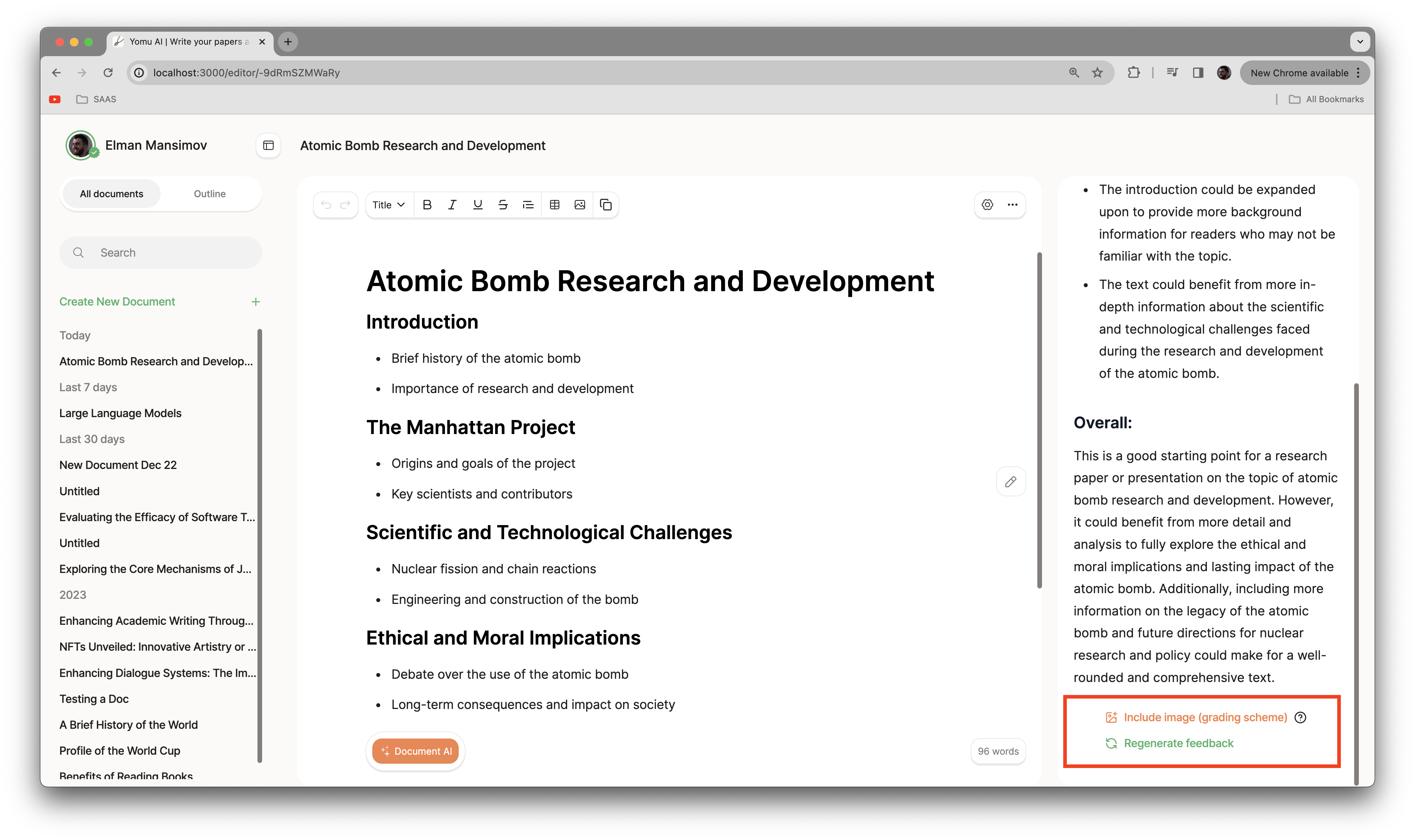This screenshot has height=840, width=1415.
Task: Toggle bold formatting in the toolbar
Action: pos(427,205)
